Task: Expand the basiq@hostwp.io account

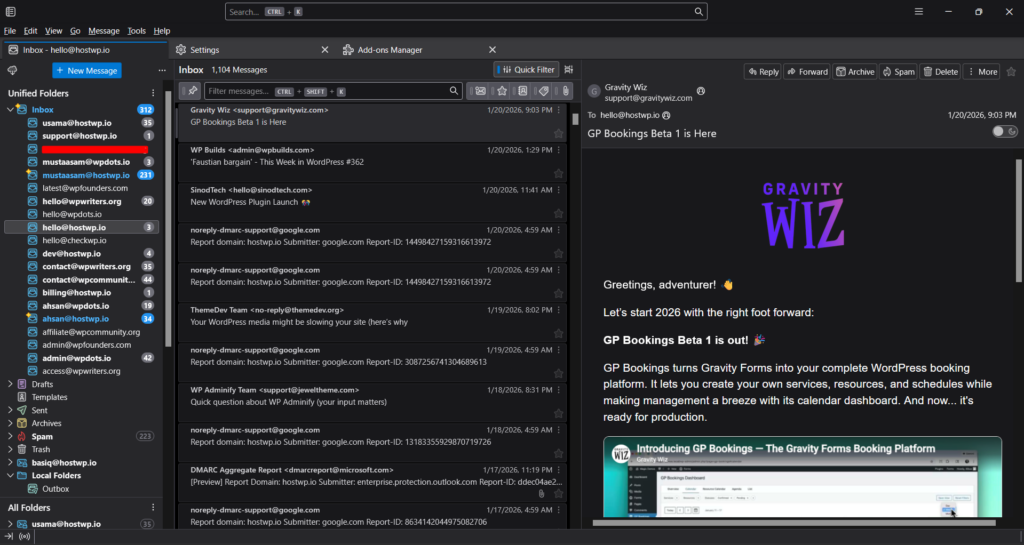Action: [10, 462]
